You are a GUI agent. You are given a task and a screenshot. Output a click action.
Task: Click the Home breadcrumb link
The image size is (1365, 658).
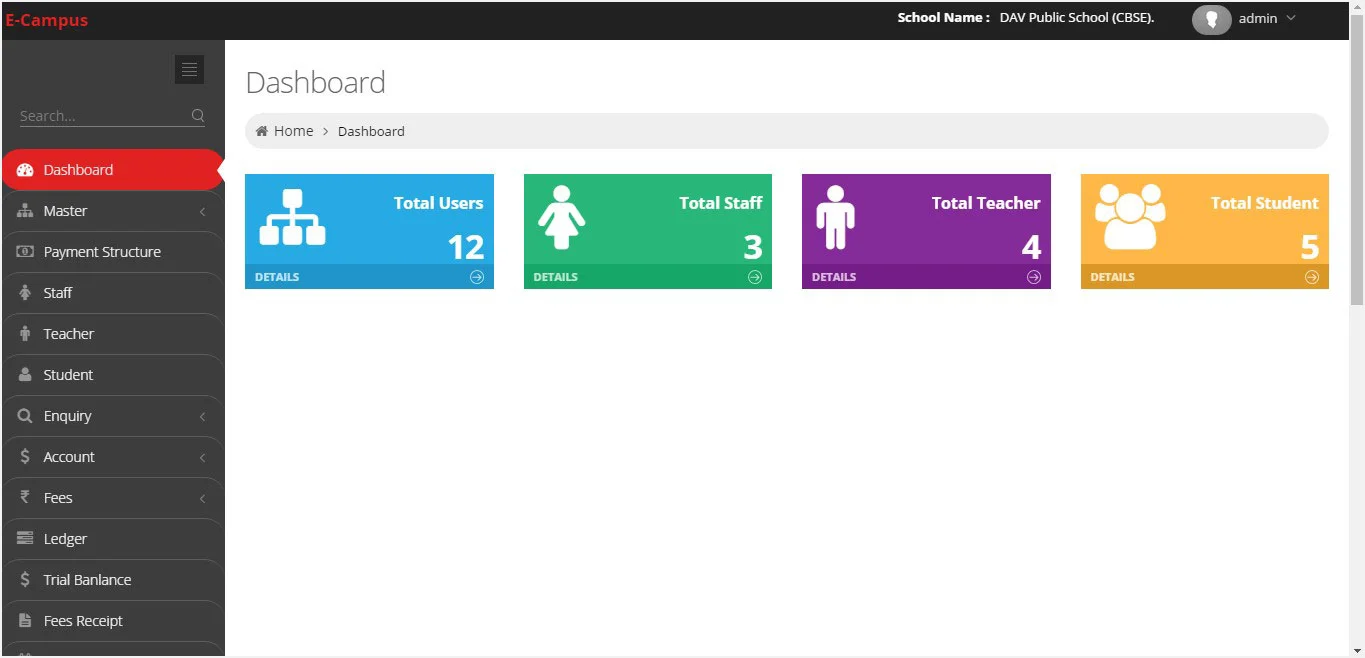pyautogui.click(x=293, y=131)
